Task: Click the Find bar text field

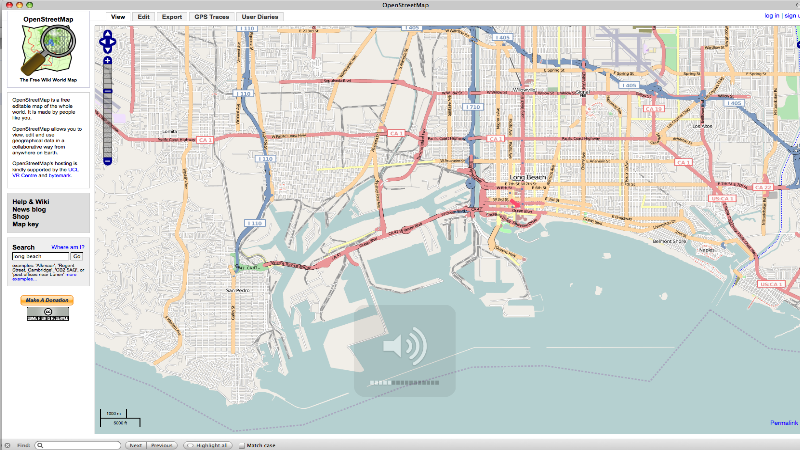Action: [x=80, y=444]
